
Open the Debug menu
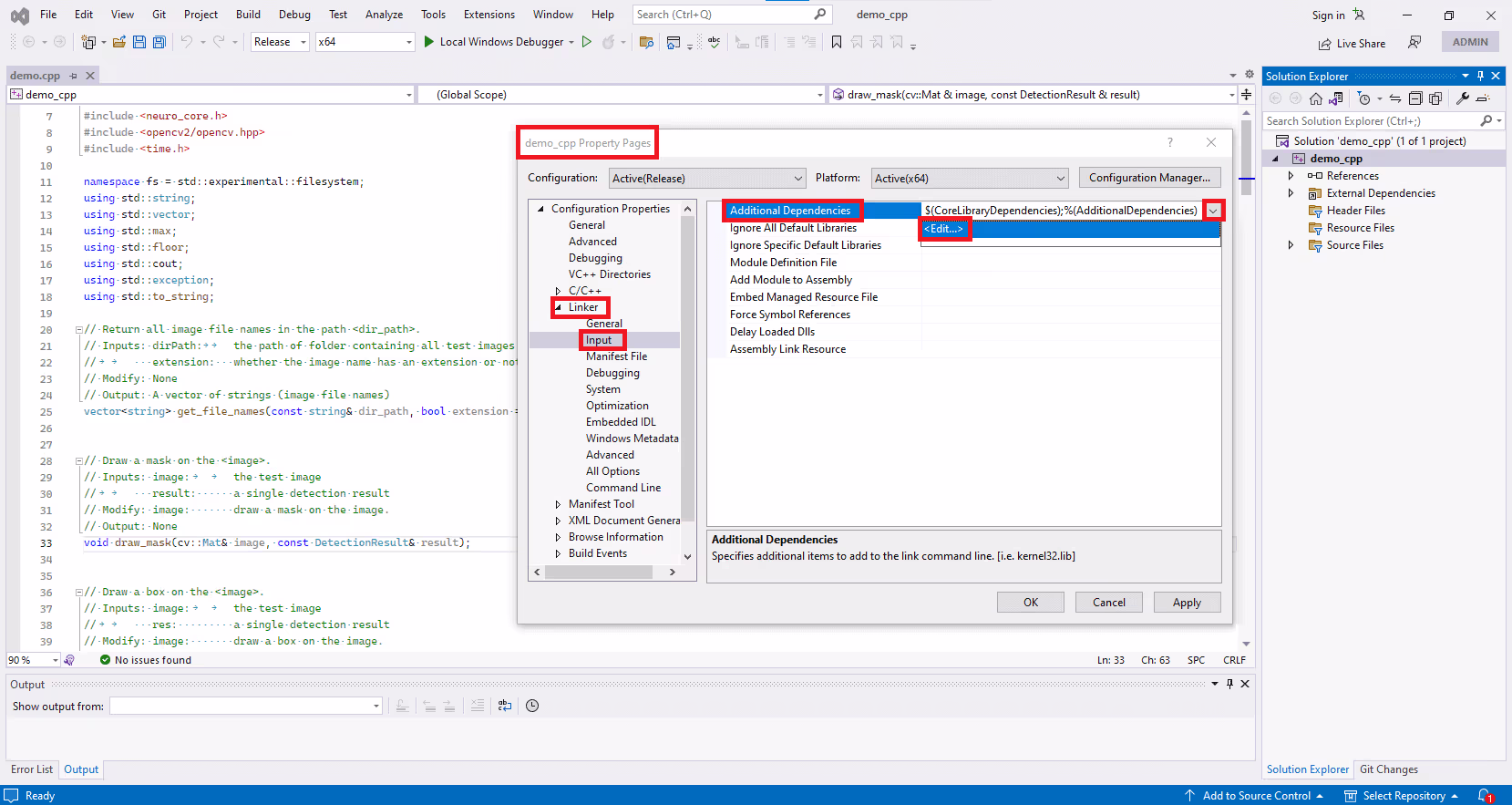[x=294, y=15]
